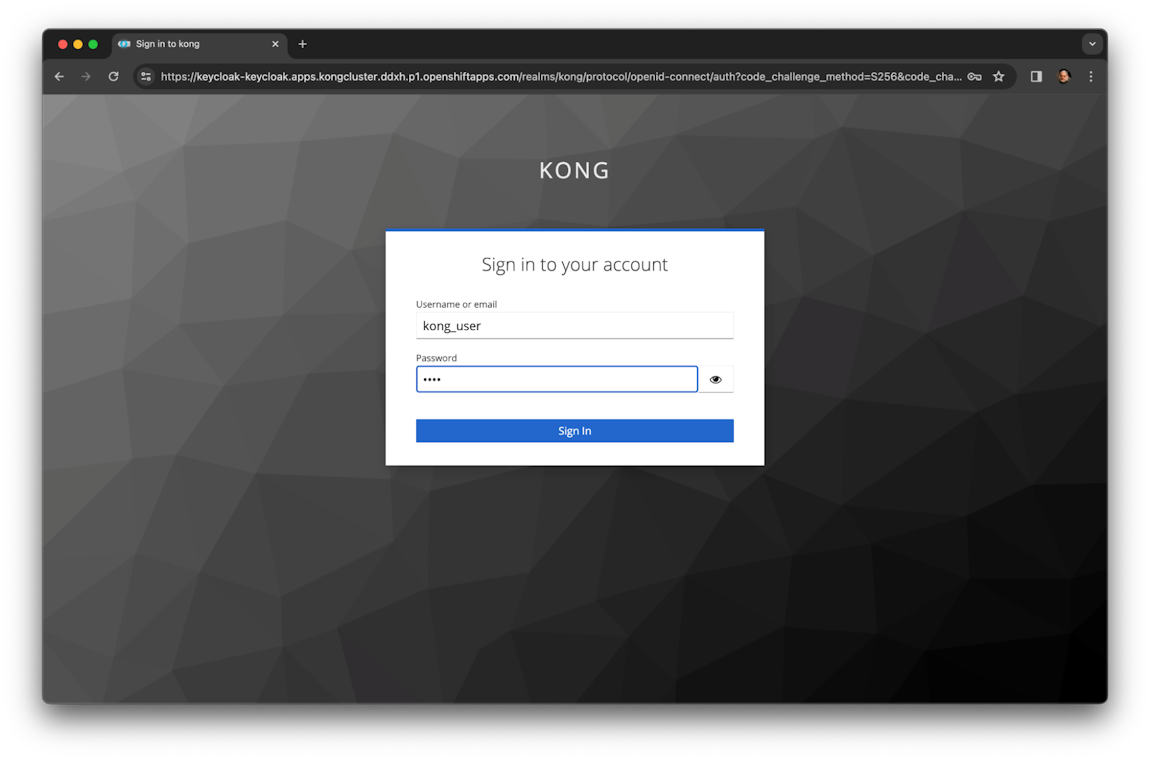Click the Username or email field
1150x760 pixels.
pos(575,325)
